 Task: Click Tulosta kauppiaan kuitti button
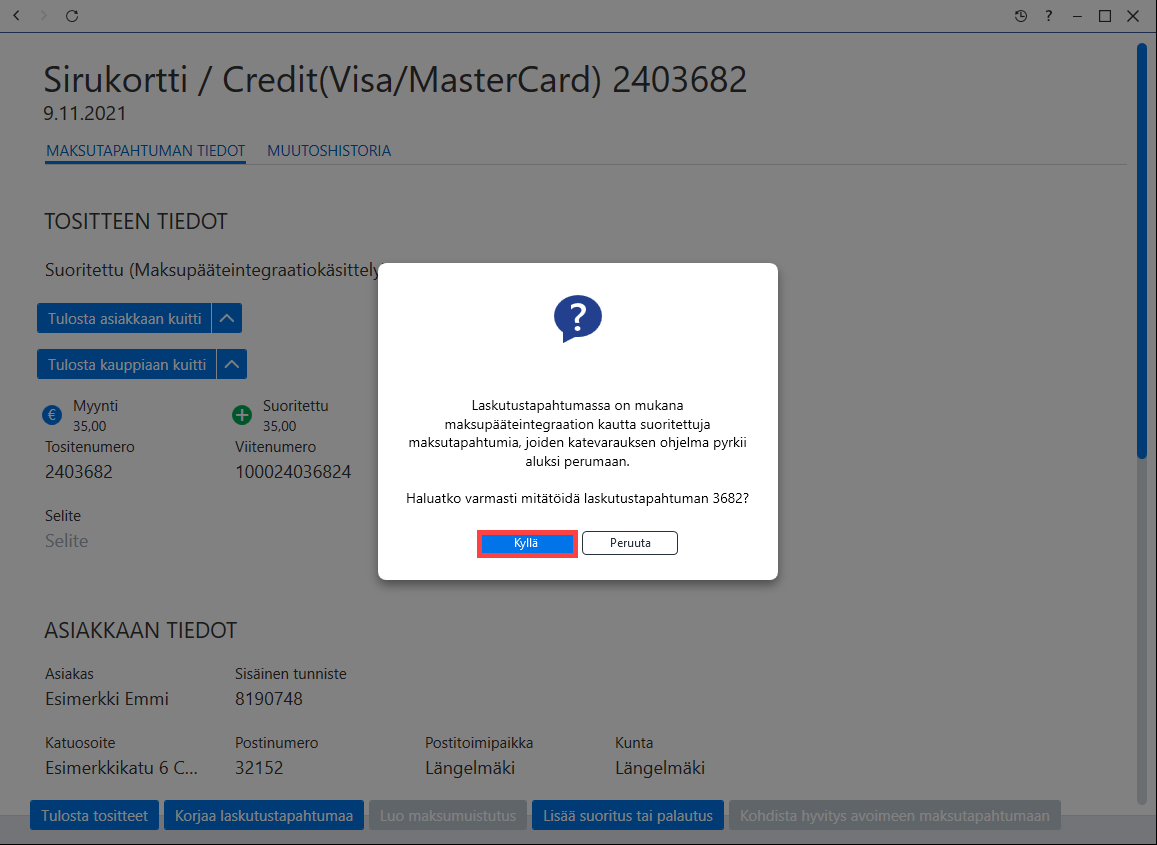click(126, 364)
